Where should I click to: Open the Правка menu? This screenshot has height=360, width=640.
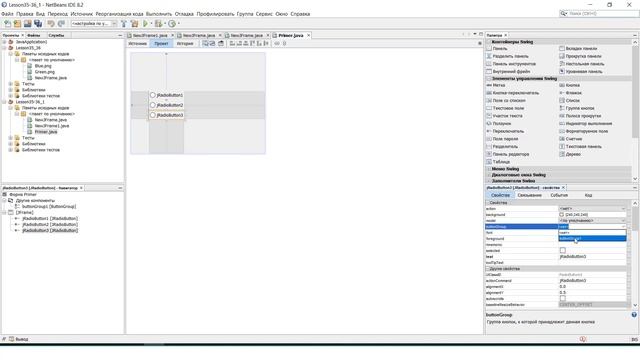coord(25,14)
